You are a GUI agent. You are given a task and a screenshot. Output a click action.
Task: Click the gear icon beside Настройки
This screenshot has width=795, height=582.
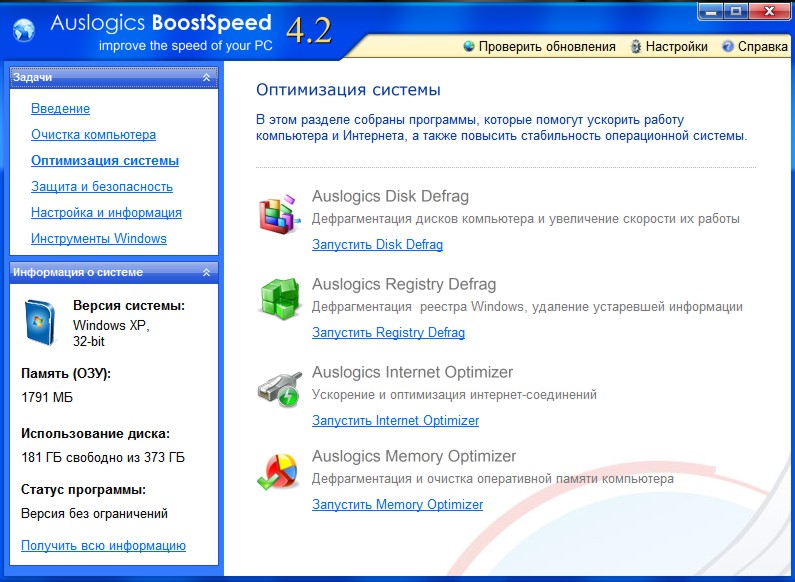pyautogui.click(x=635, y=47)
